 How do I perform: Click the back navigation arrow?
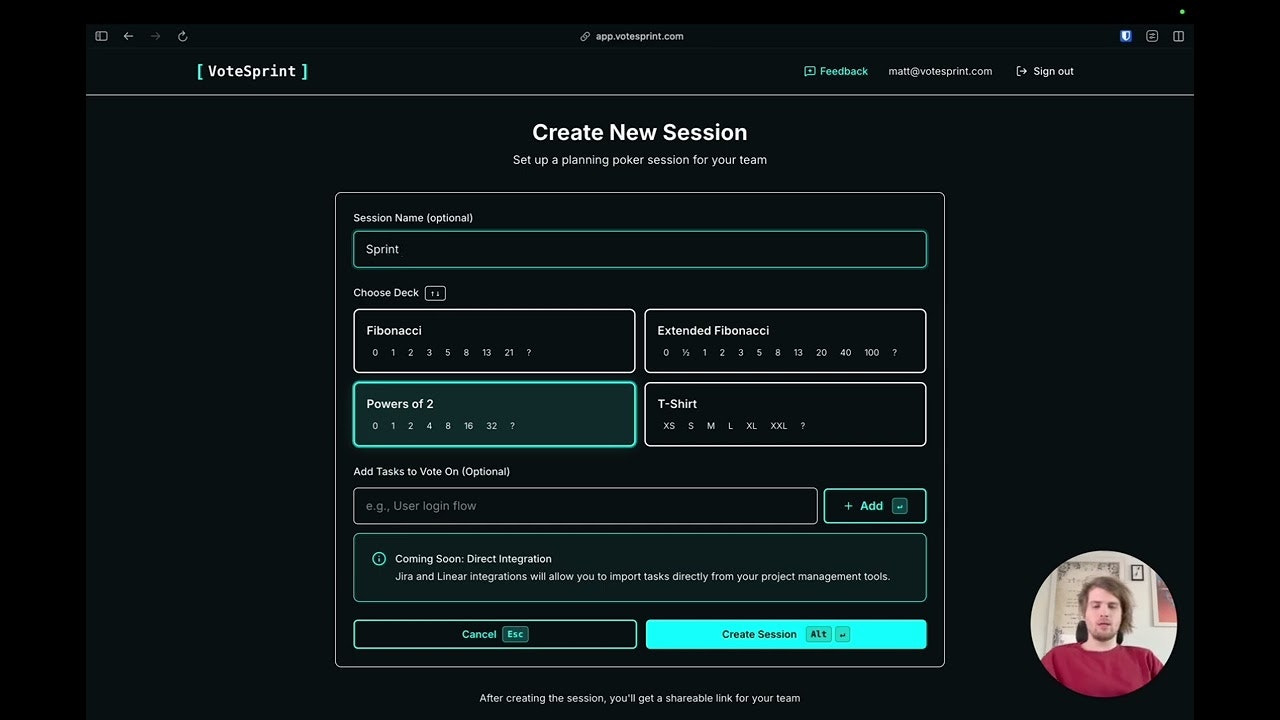128,36
